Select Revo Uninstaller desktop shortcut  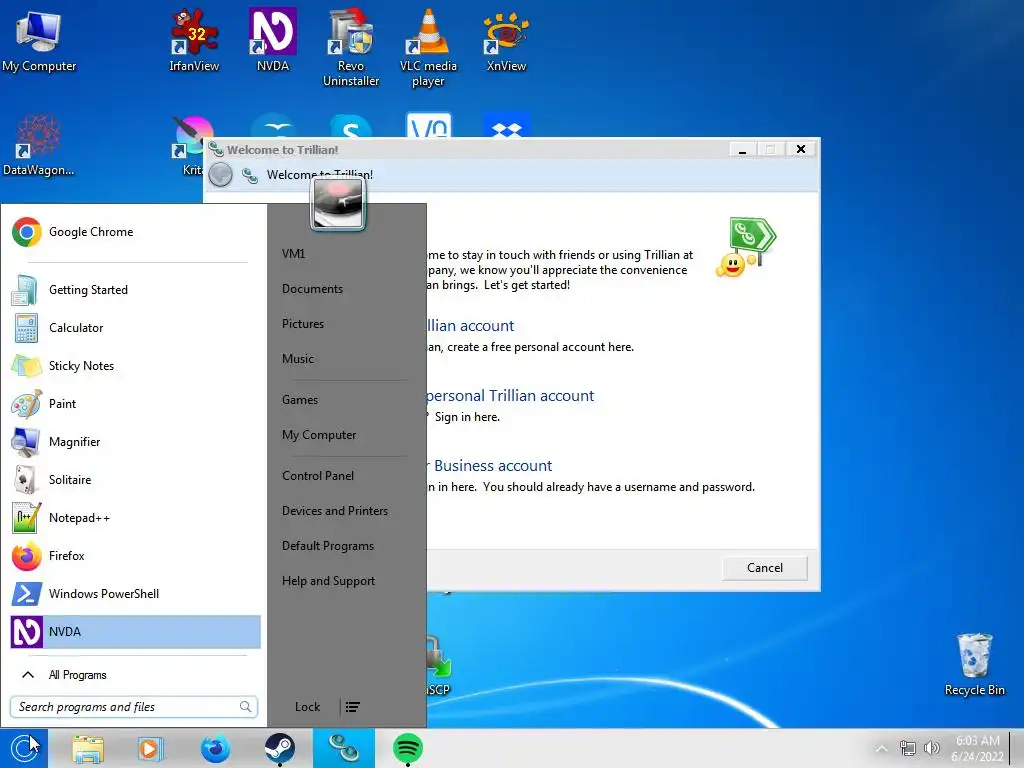pyautogui.click(x=351, y=48)
